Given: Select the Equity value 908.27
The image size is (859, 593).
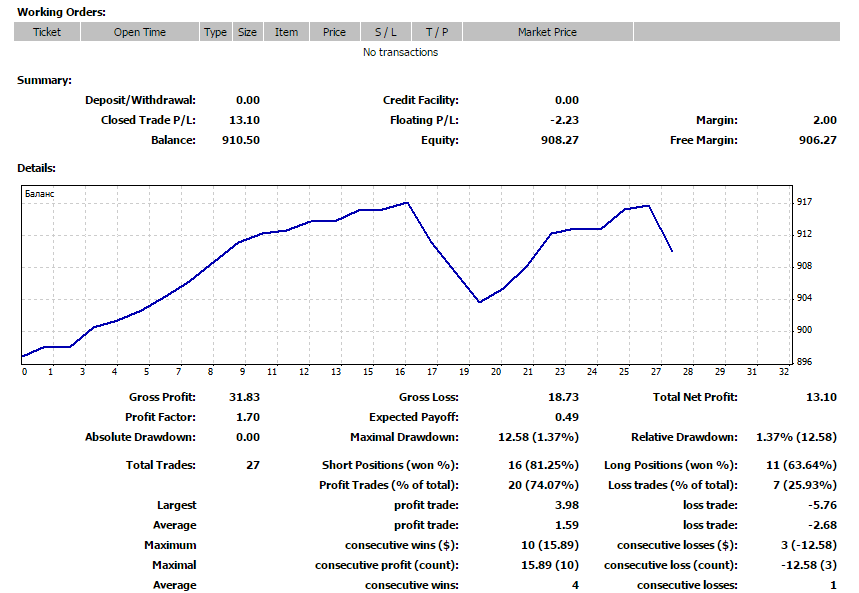Looking at the screenshot, I should click(559, 140).
